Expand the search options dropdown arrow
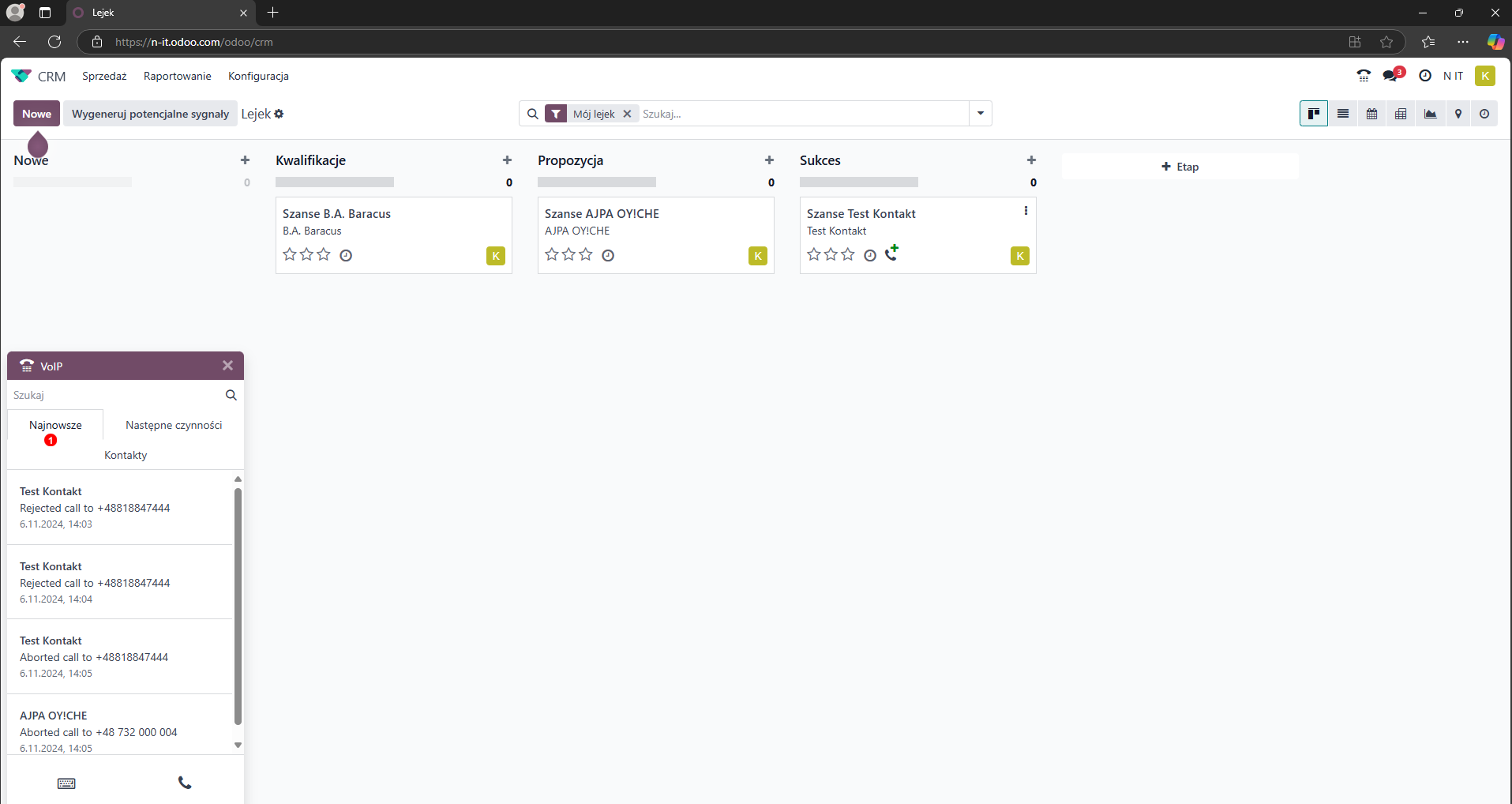 pyautogui.click(x=980, y=113)
